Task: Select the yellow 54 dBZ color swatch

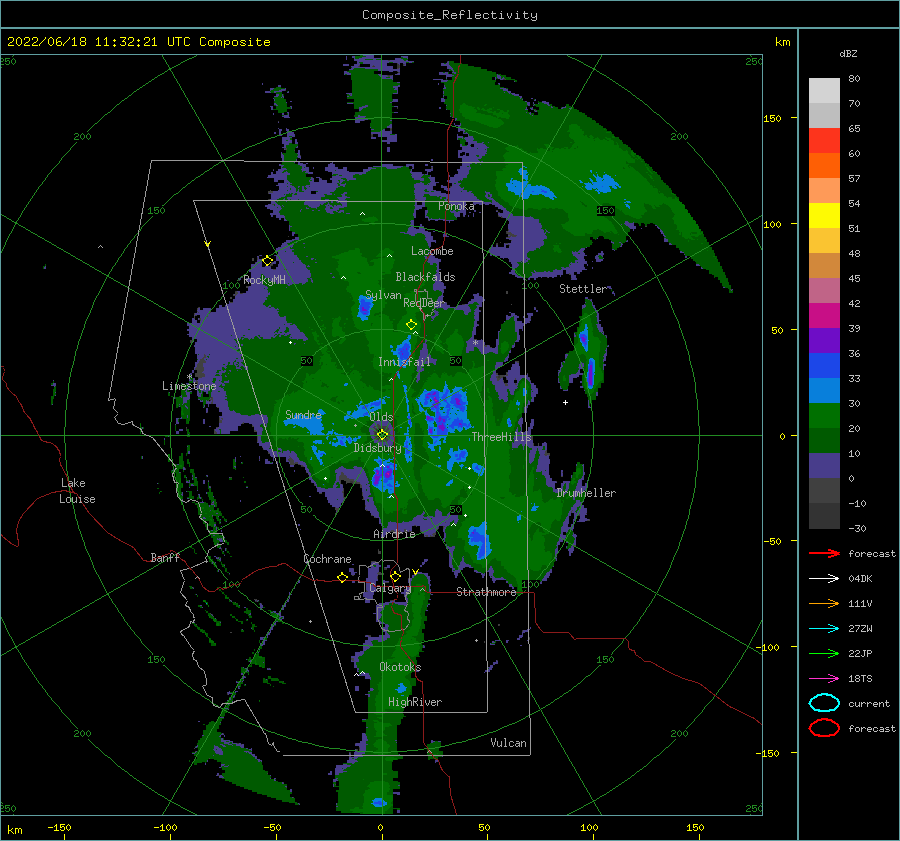Action: point(824,215)
